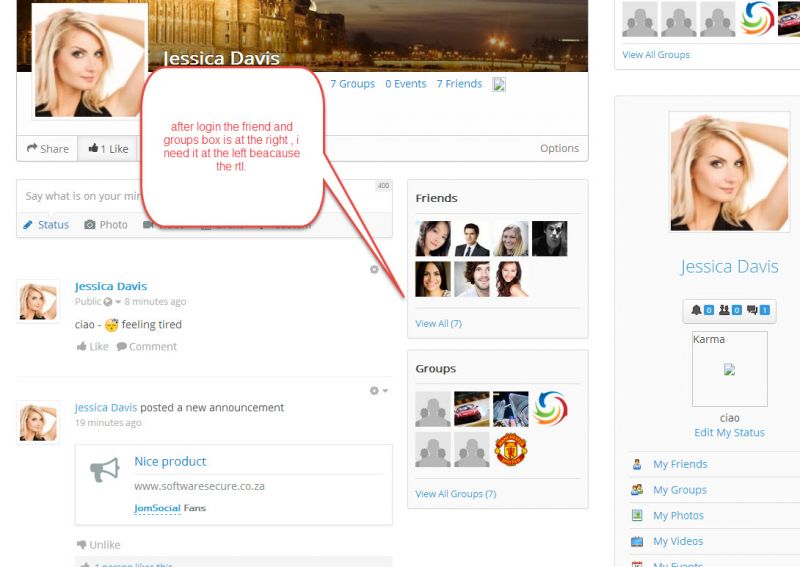
Task: Open My Groups menu item
Action: coord(680,490)
